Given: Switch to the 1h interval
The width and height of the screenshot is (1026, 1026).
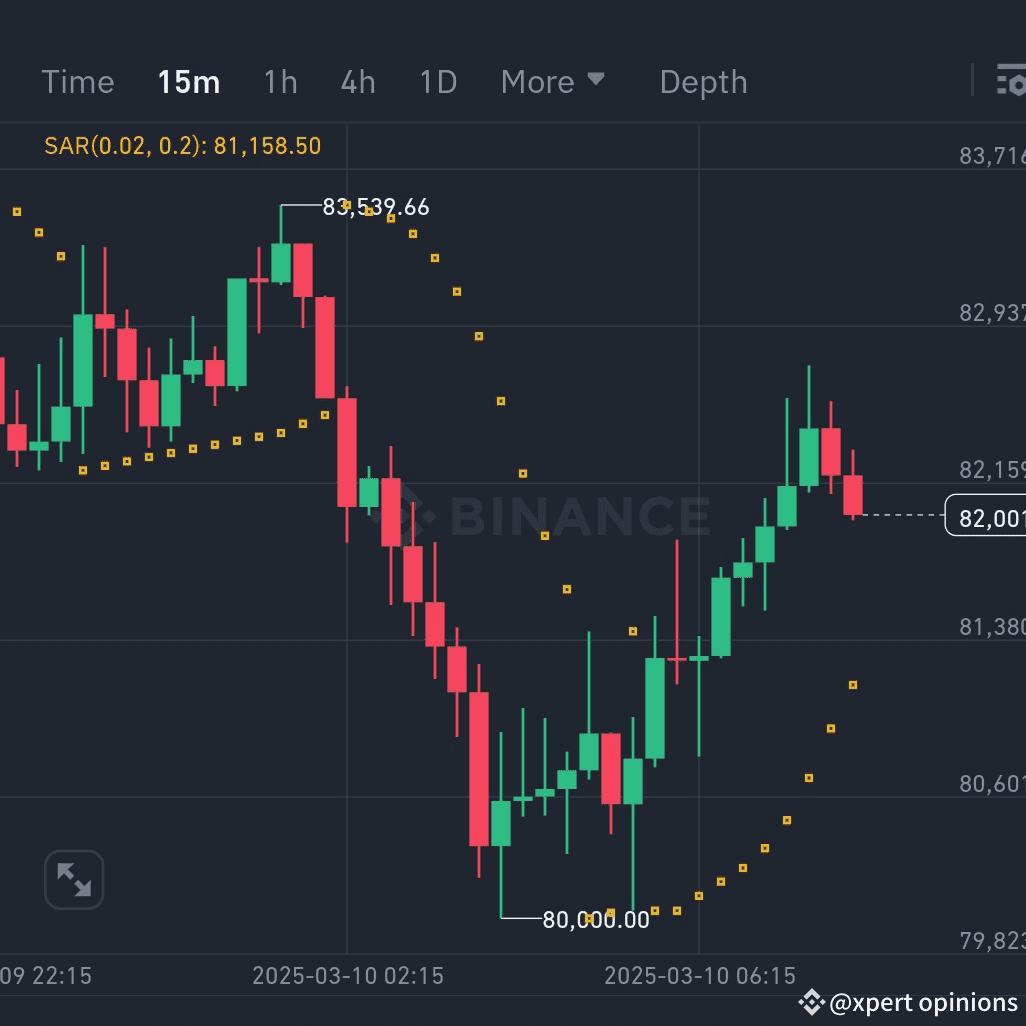Looking at the screenshot, I should click(x=281, y=82).
